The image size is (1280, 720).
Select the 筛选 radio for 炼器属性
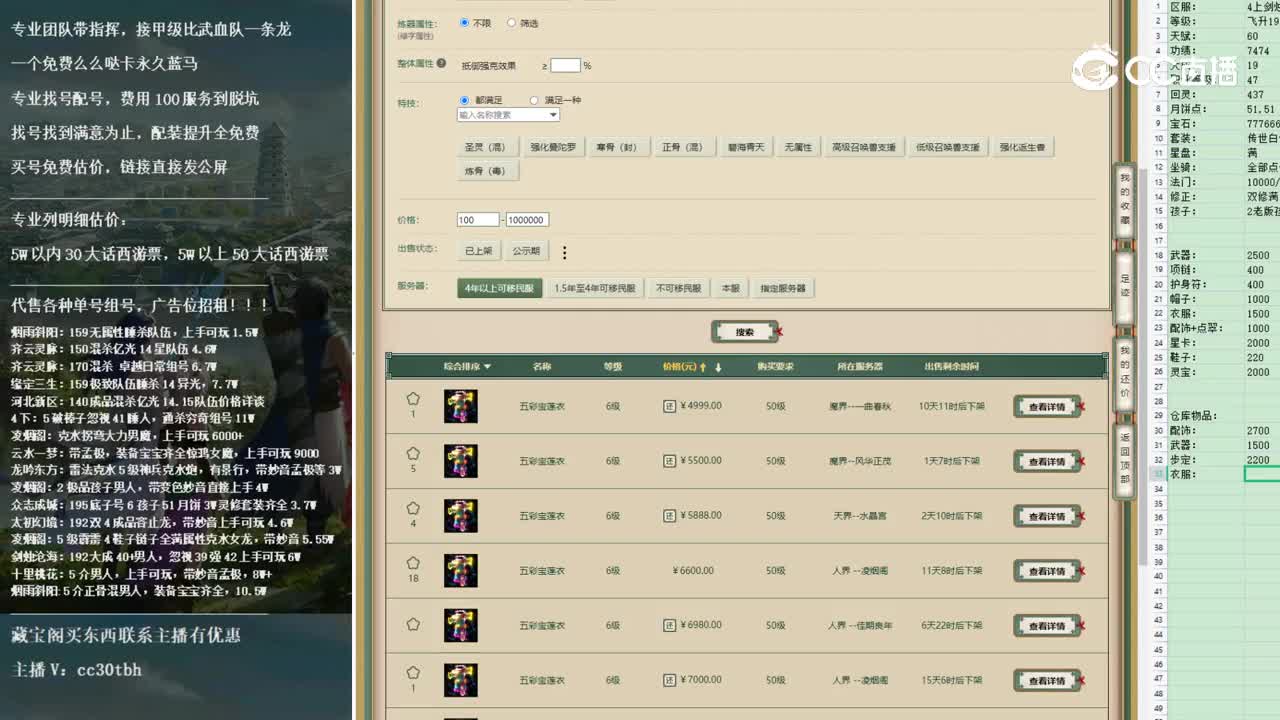[x=511, y=23]
